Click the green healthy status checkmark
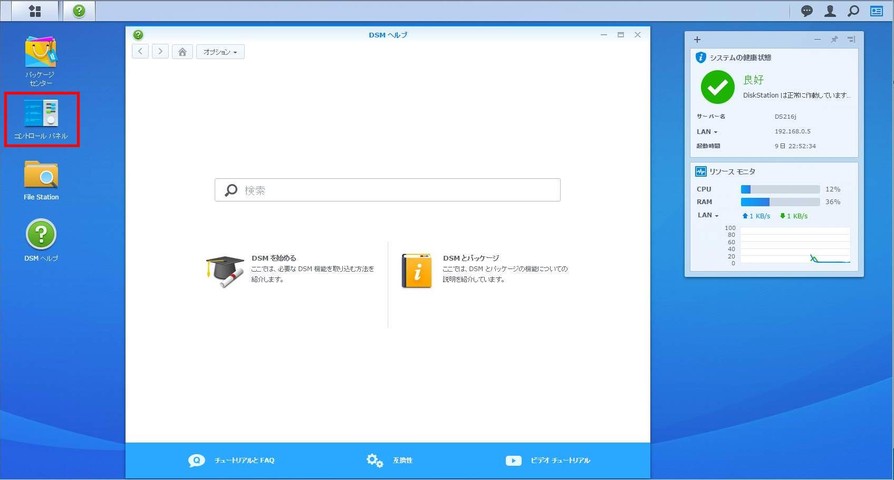 (717, 87)
